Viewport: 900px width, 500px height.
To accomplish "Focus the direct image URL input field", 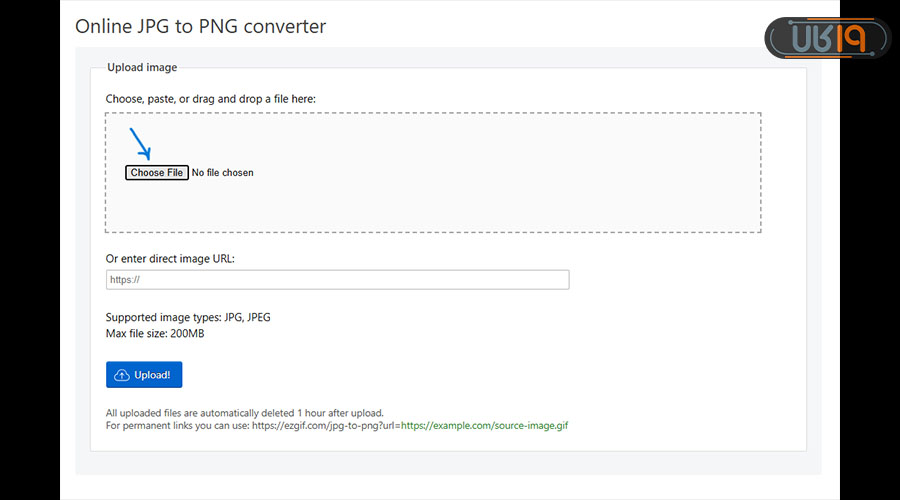I will click(337, 280).
